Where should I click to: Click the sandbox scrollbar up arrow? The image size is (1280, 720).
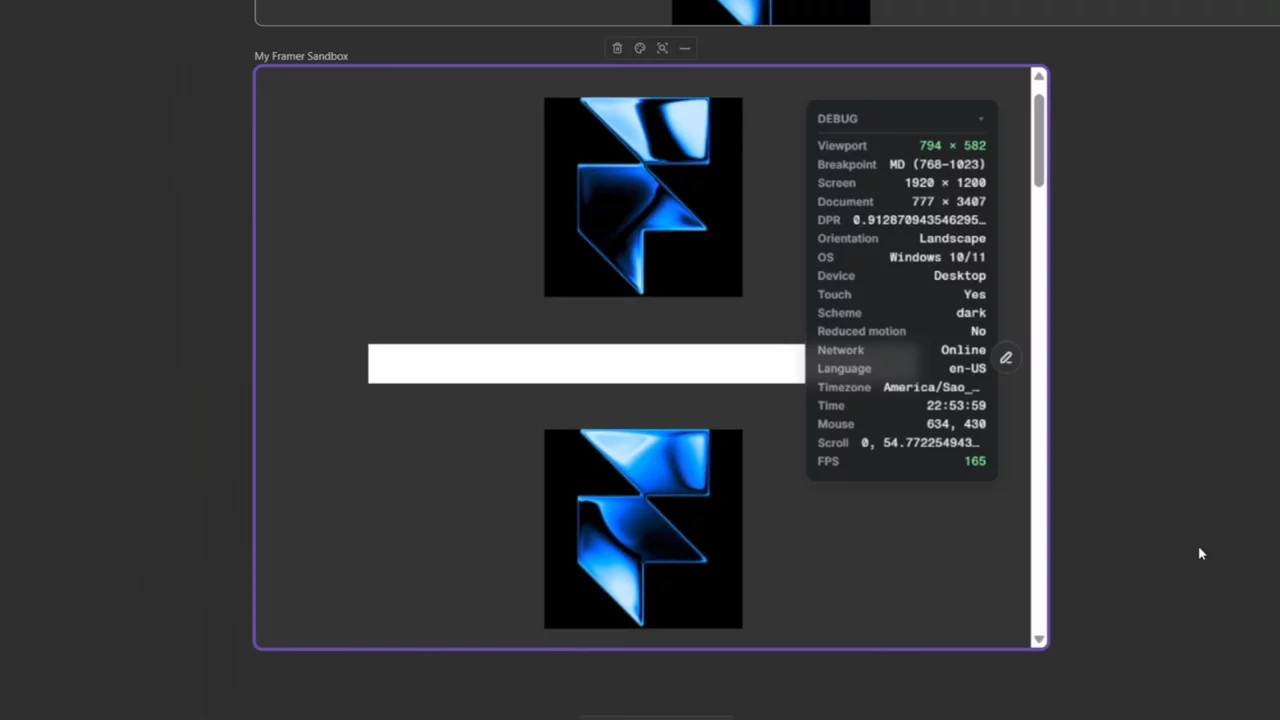coord(1039,76)
